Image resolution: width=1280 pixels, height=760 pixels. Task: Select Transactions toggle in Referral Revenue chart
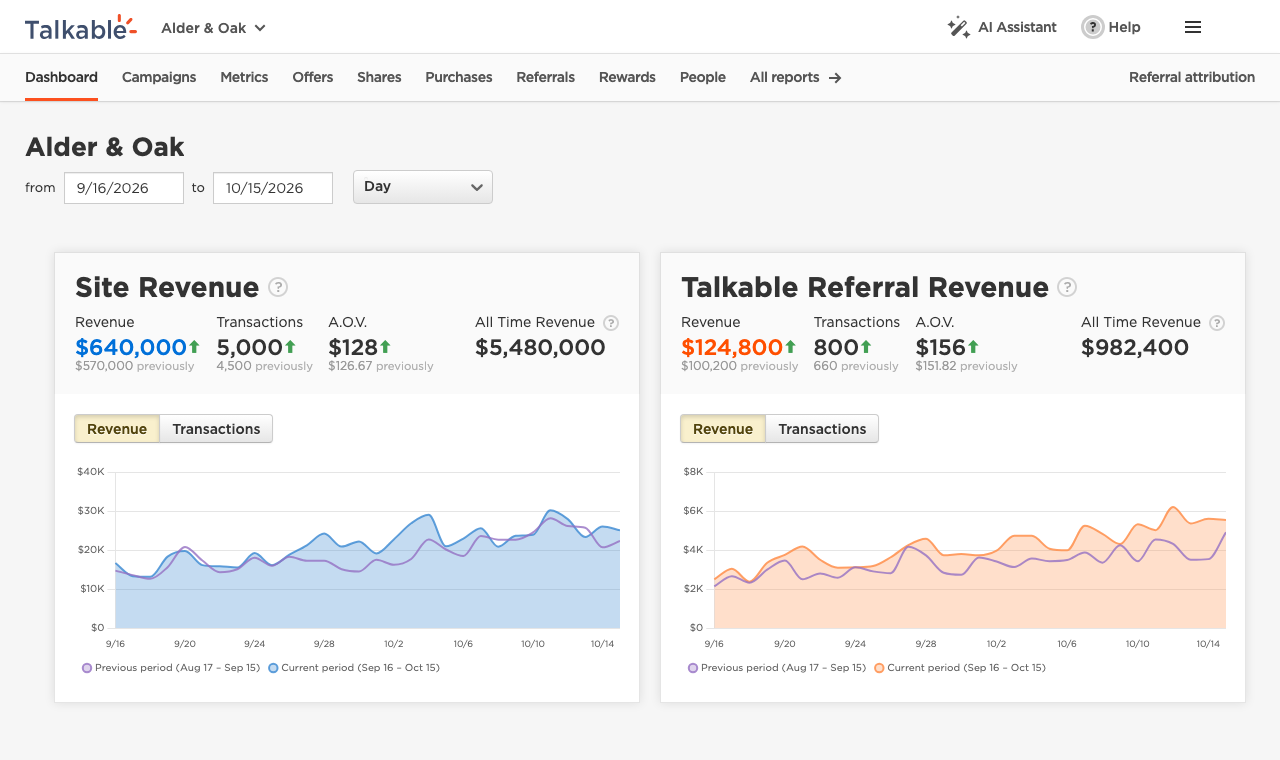tap(822, 429)
